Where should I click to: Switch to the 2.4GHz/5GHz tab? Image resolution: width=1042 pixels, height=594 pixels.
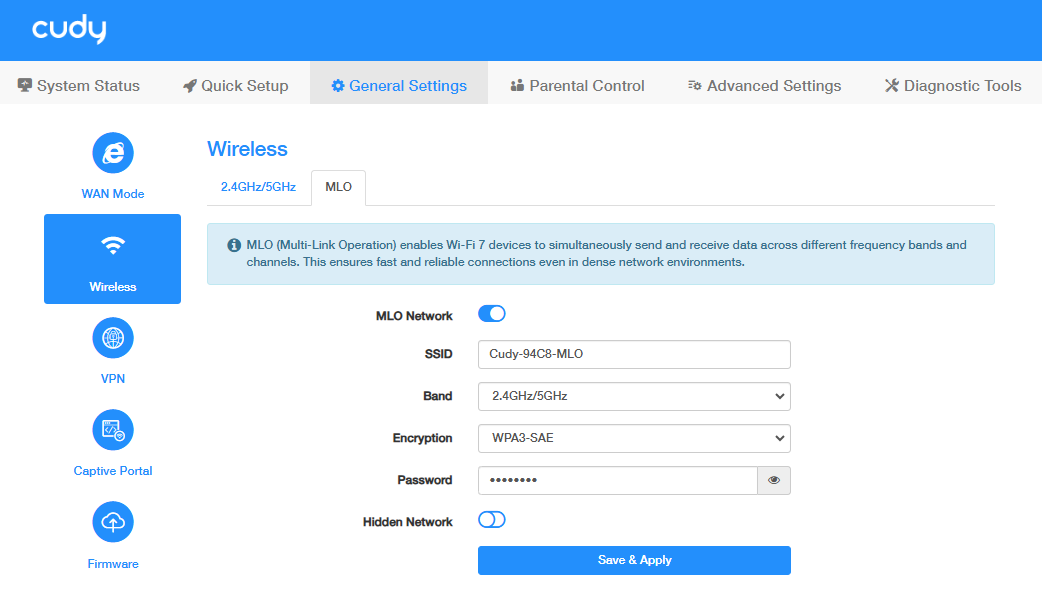tap(258, 187)
